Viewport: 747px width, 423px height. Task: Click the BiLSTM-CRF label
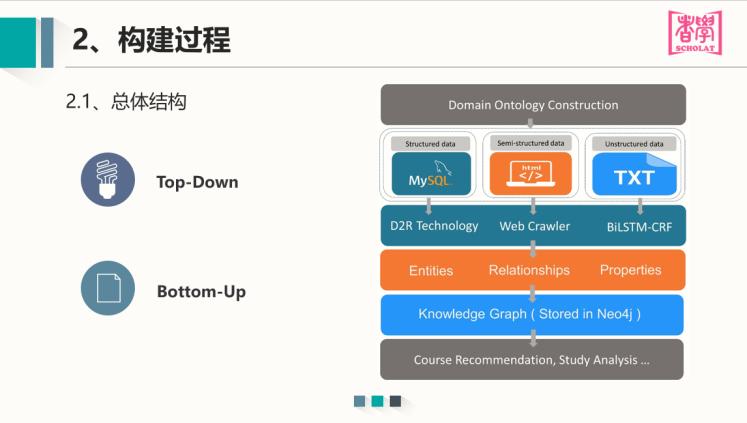(639, 227)
